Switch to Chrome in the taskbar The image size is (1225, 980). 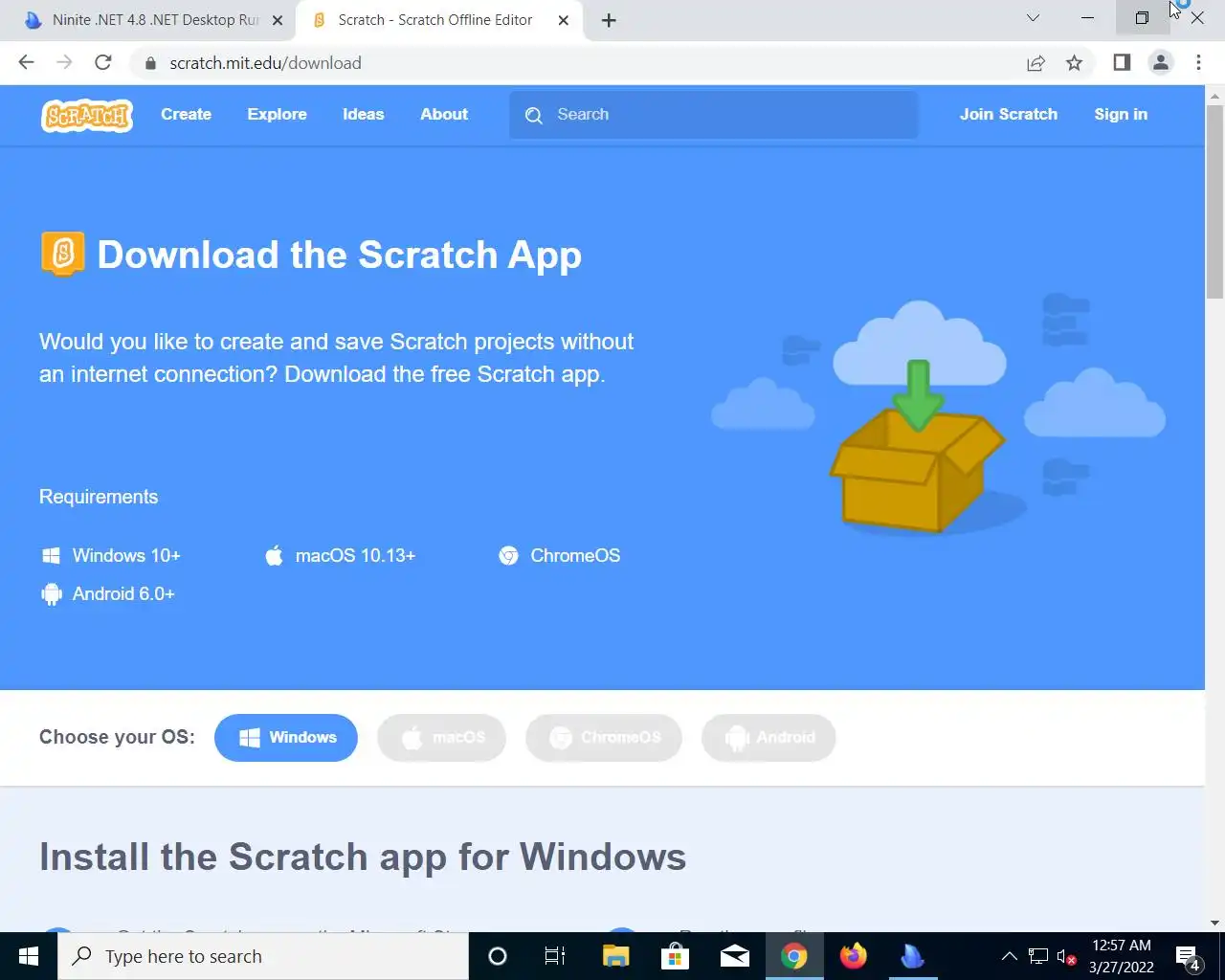(x=793, y=956)
